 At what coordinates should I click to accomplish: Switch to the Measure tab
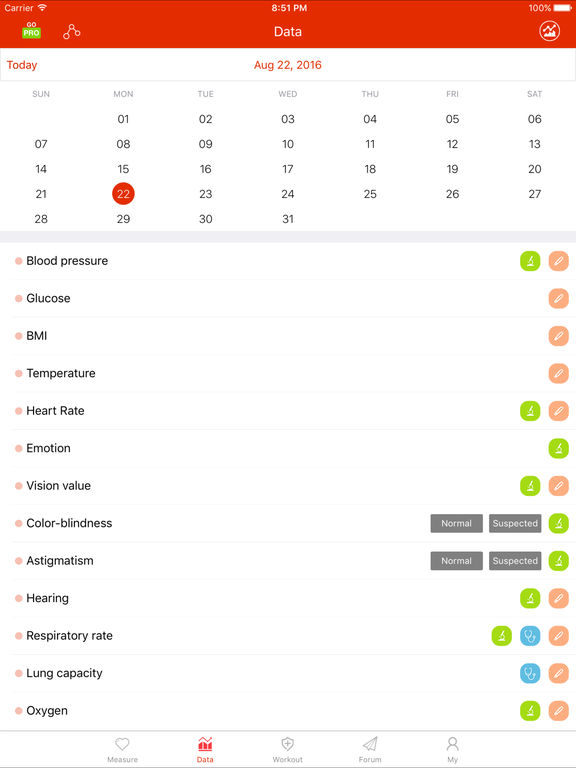coord(122,750)
